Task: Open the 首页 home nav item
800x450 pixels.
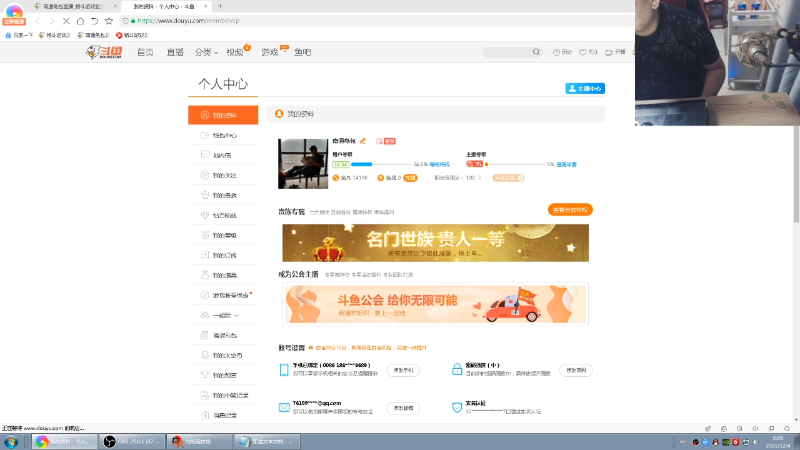Action: [145, 52]
